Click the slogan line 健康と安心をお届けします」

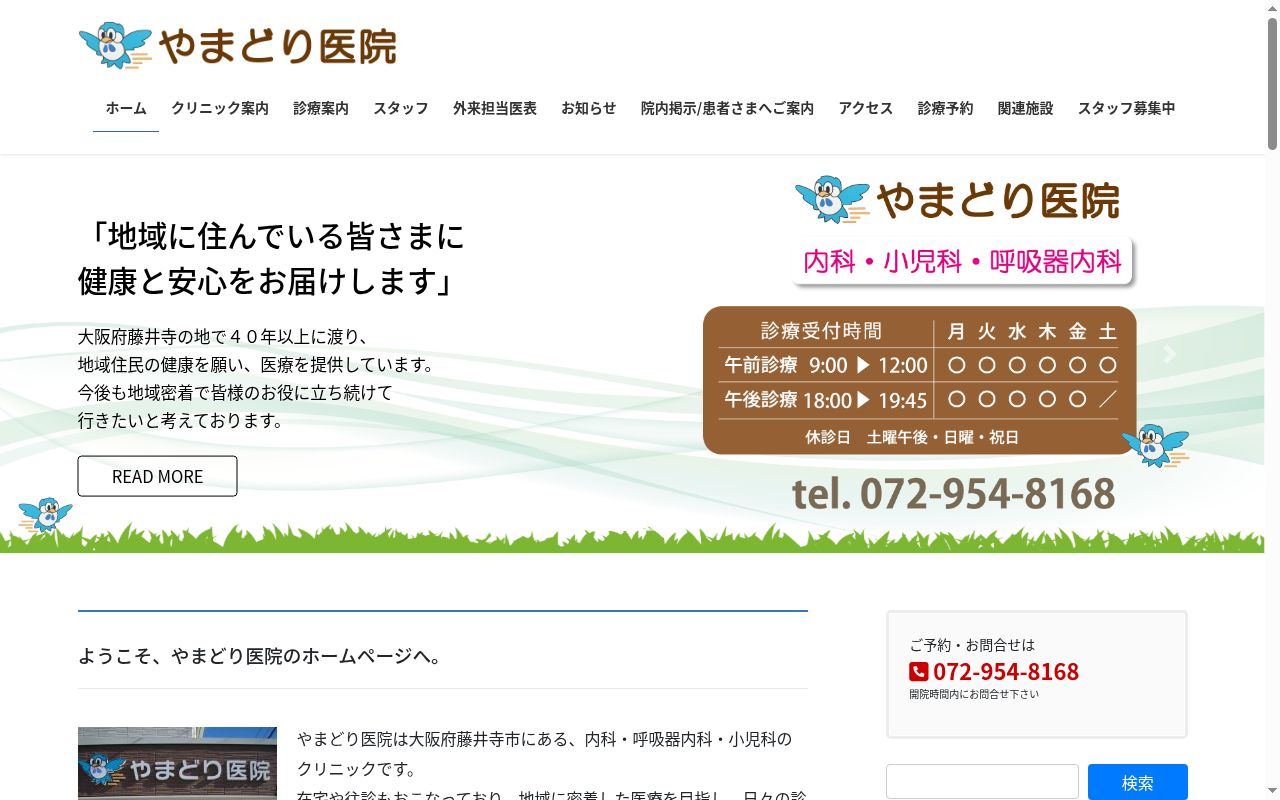[267, 281]
